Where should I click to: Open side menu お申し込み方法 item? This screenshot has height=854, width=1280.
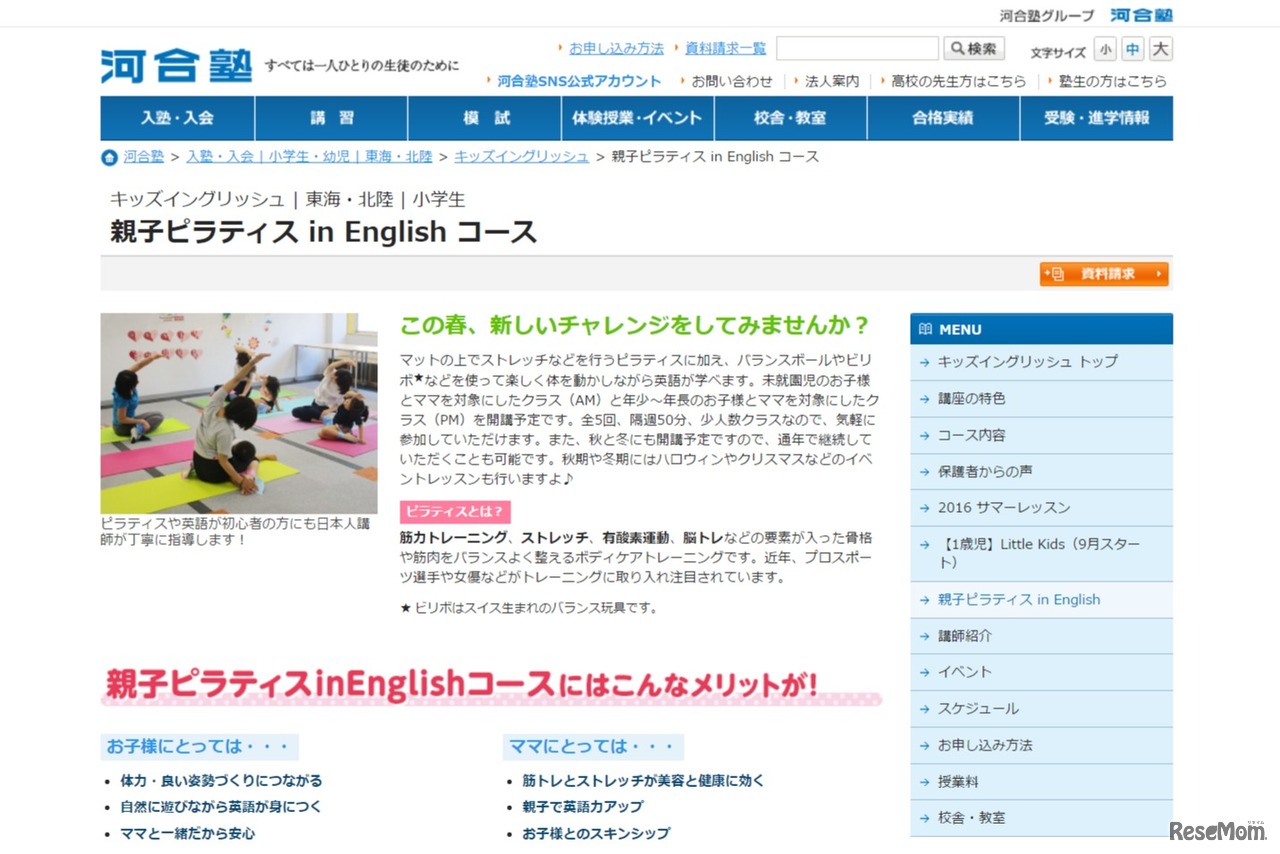pyautogui.click(x=1041, y=745)
